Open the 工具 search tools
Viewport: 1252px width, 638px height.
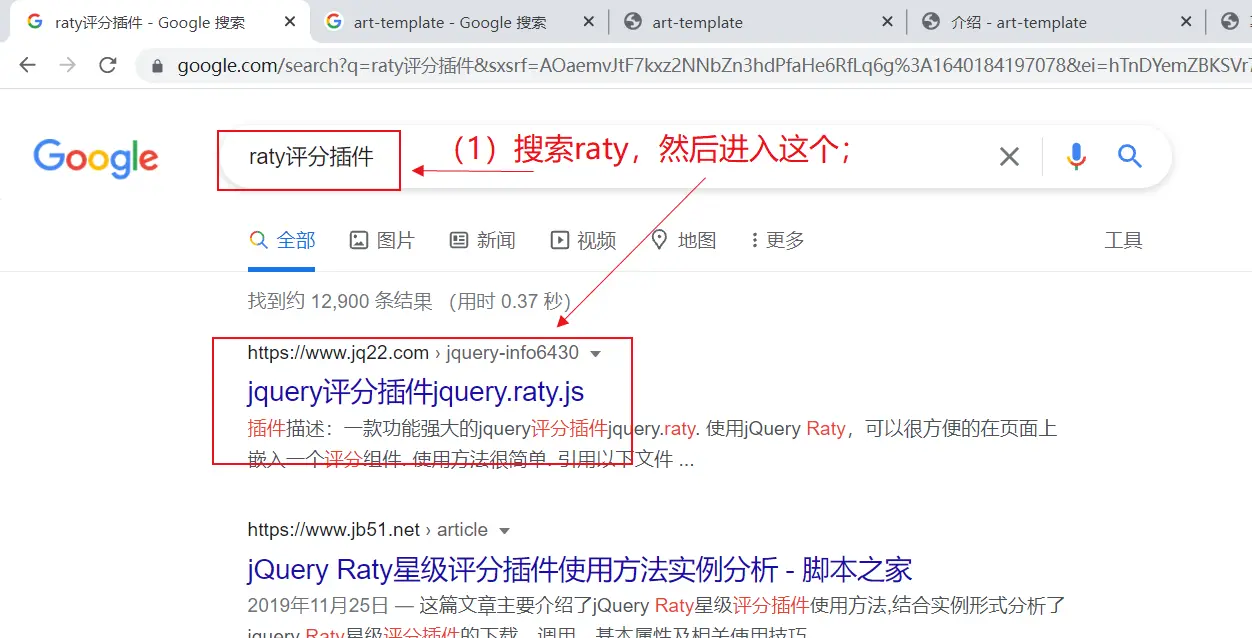pyautogui.click(x=1123, y=240)
